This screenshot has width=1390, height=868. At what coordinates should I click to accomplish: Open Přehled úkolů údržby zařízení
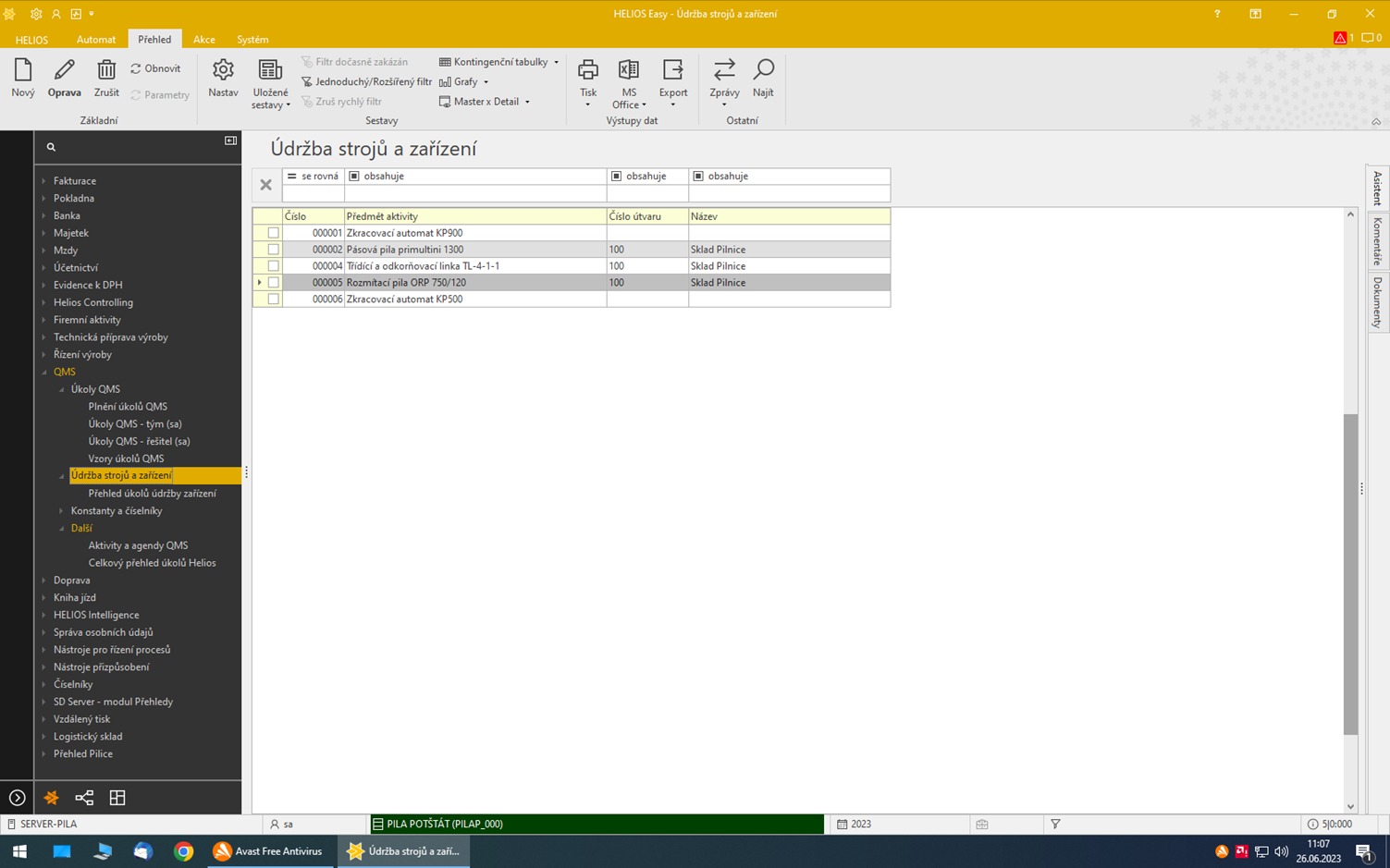[x=152, y=494]
